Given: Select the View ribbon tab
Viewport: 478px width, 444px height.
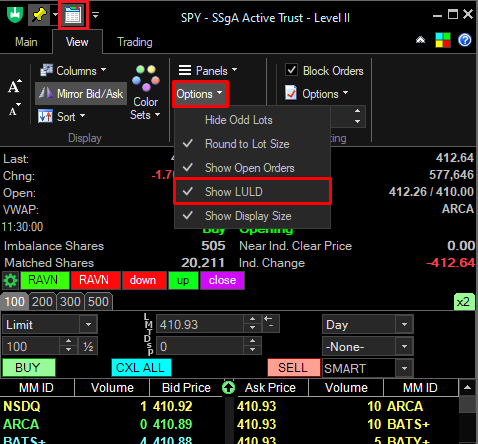Looking at the screenshot, I should pos(77,42).
